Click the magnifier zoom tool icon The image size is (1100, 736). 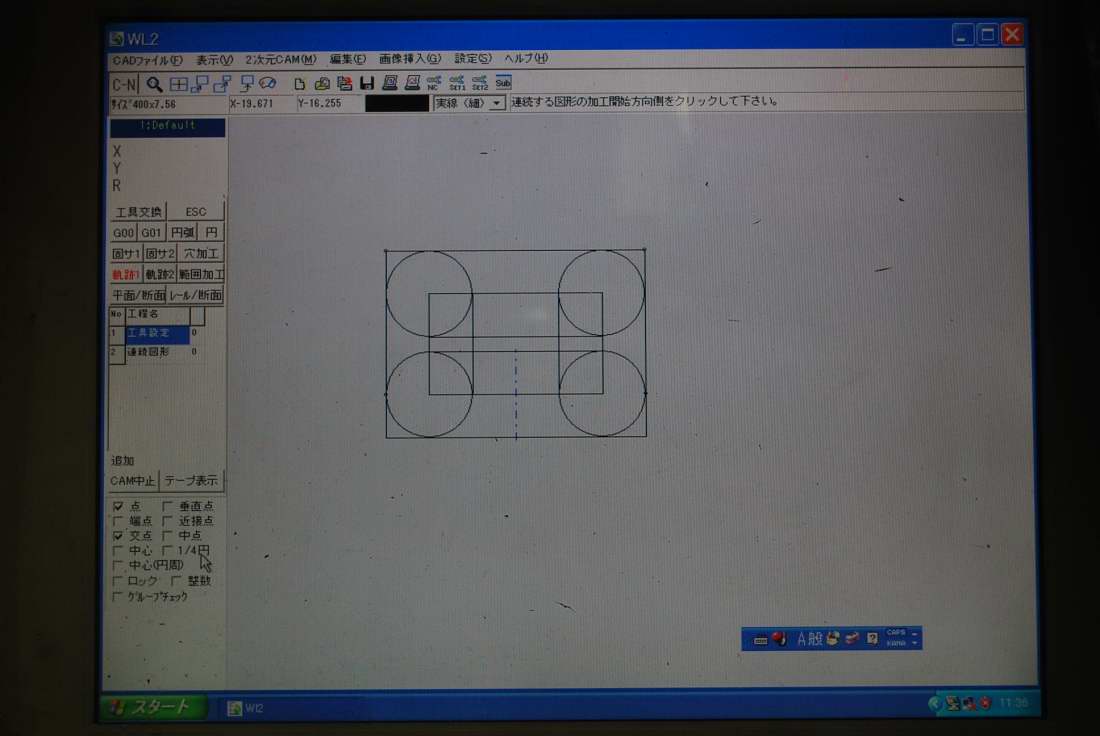tap(154, 84)
